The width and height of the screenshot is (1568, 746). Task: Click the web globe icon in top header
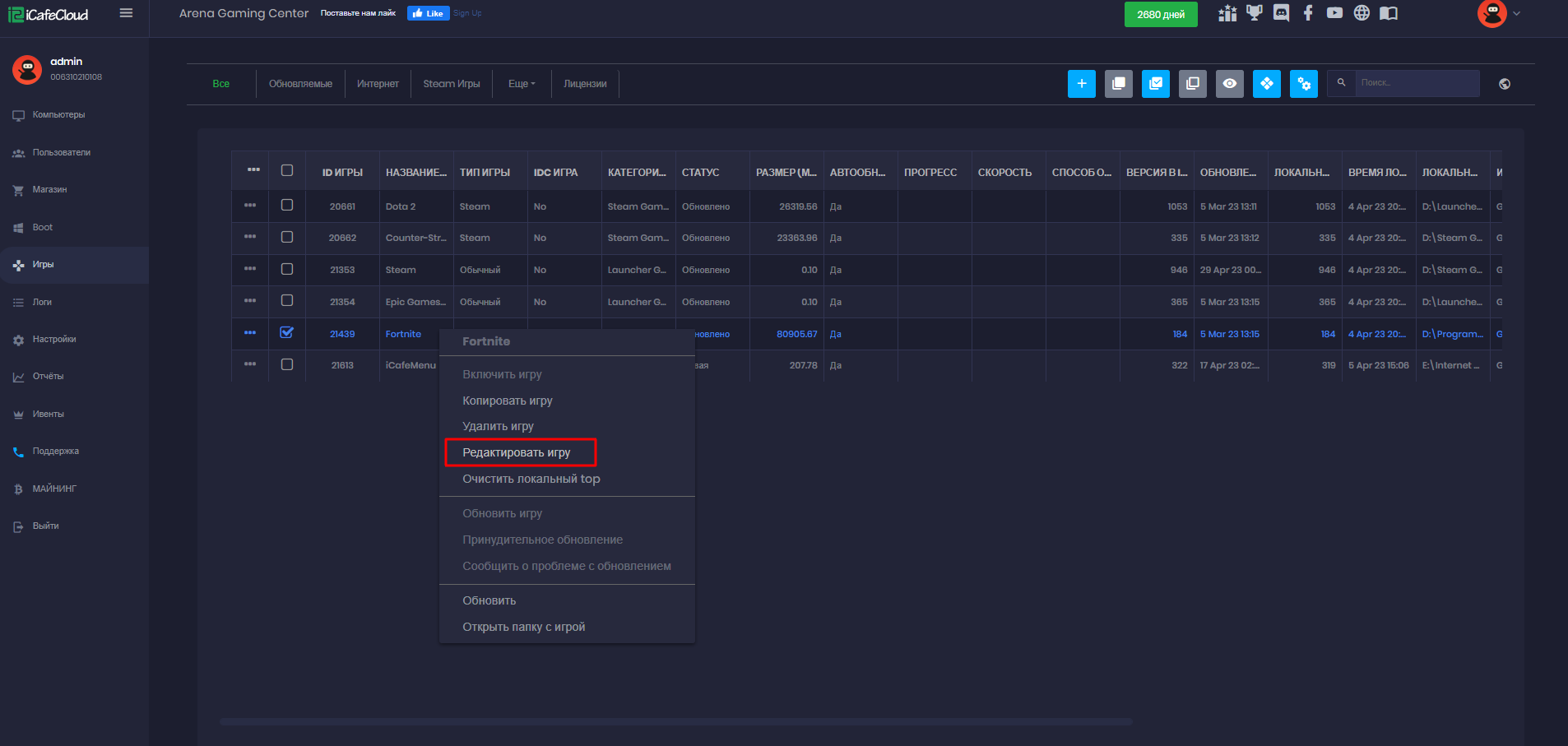1362,13
